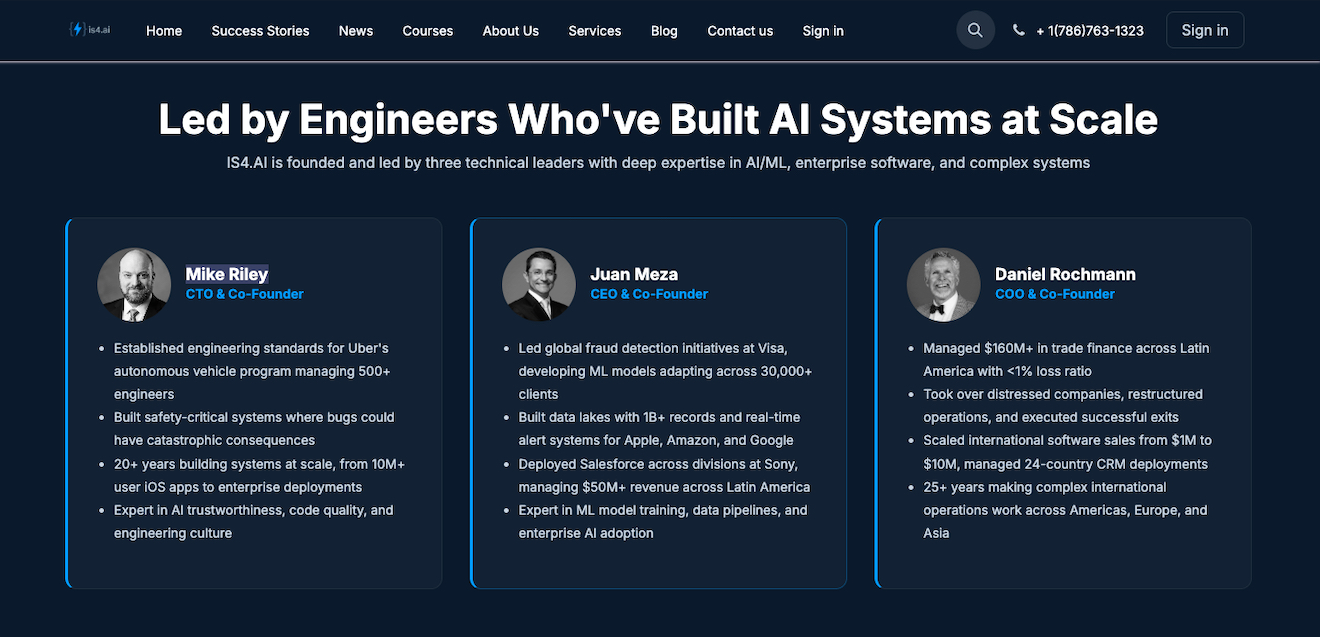1320x637 pixels.
Task: Click bullet about Uber's autonomous vehicle program
Action: click(x=252, y=371)
